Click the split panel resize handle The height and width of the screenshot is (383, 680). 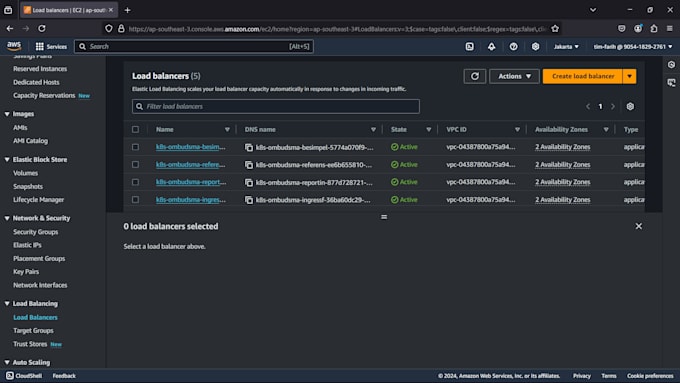(x=384, y=217)
